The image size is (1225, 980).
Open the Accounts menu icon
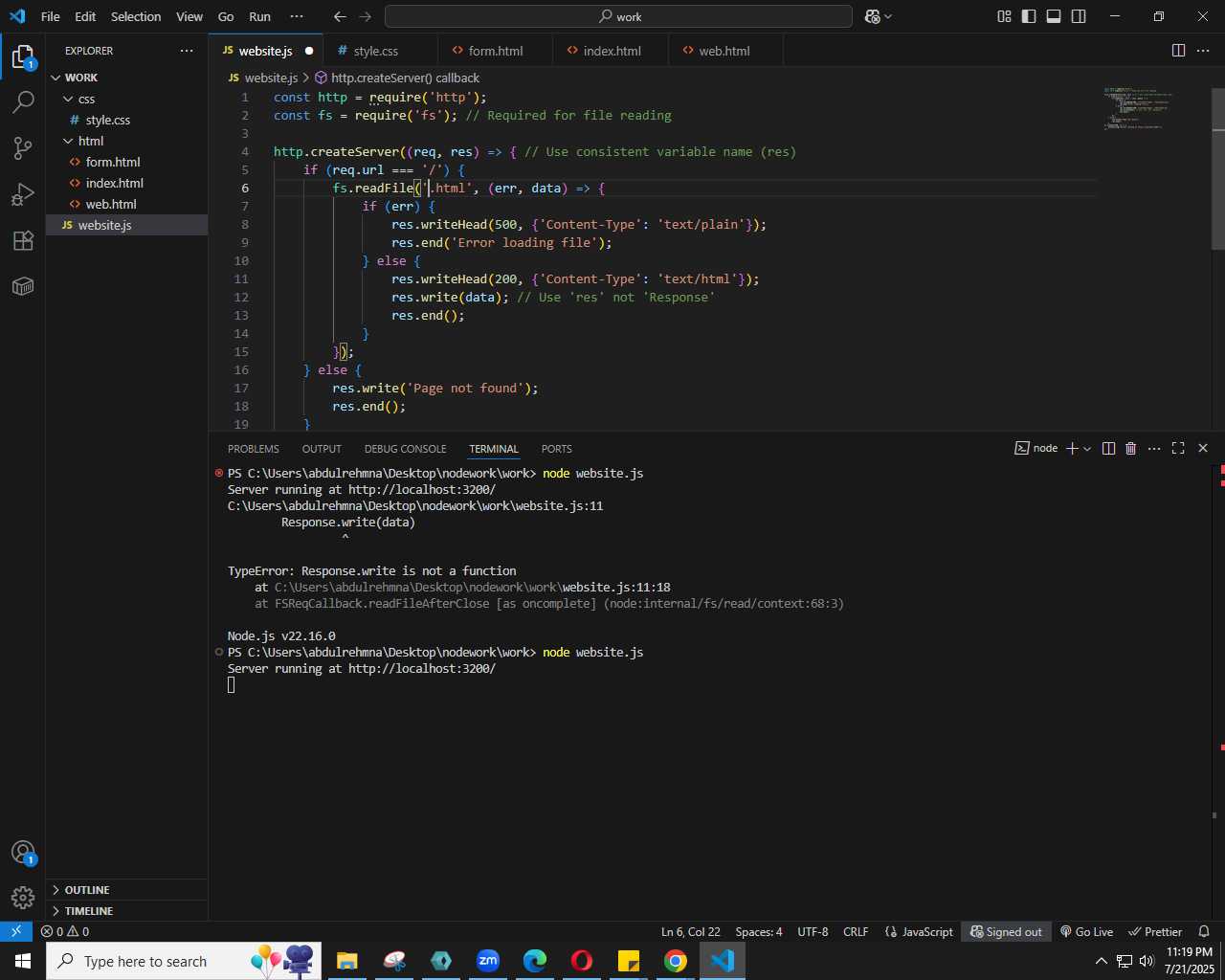coord(23,853)
